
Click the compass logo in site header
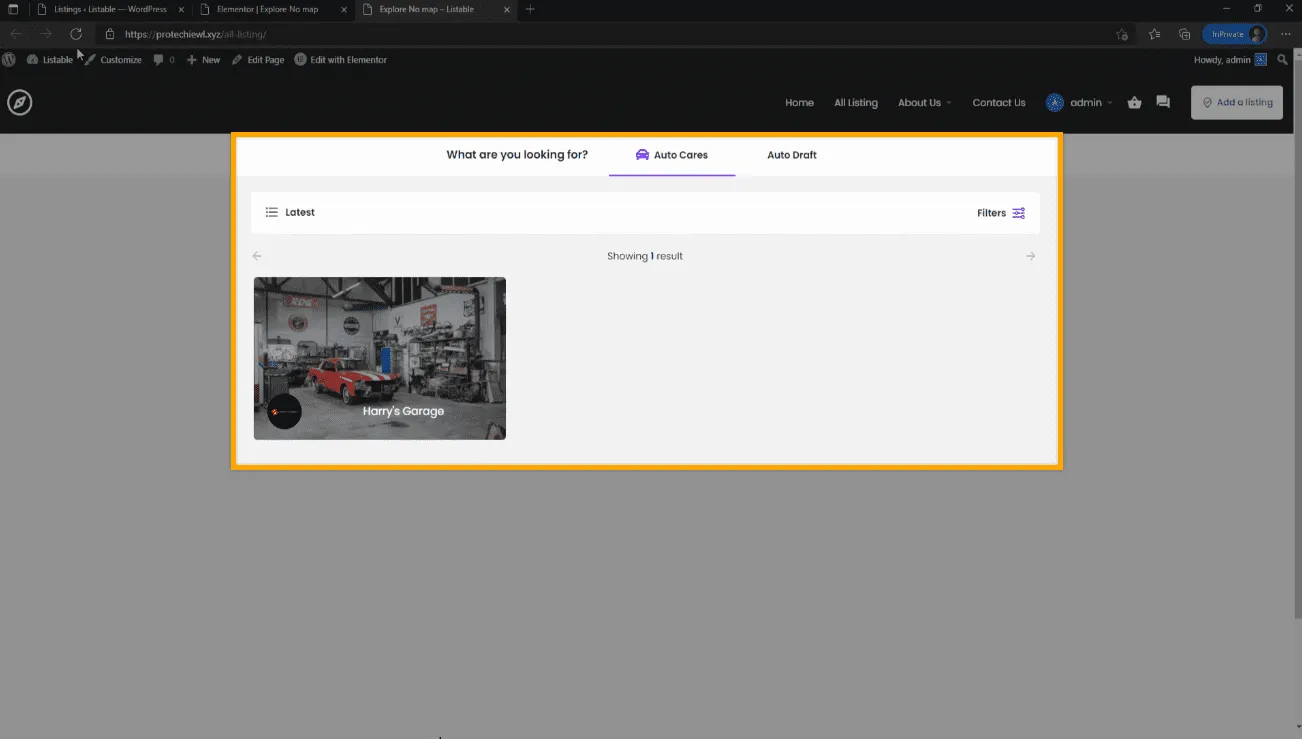[20, 103]
